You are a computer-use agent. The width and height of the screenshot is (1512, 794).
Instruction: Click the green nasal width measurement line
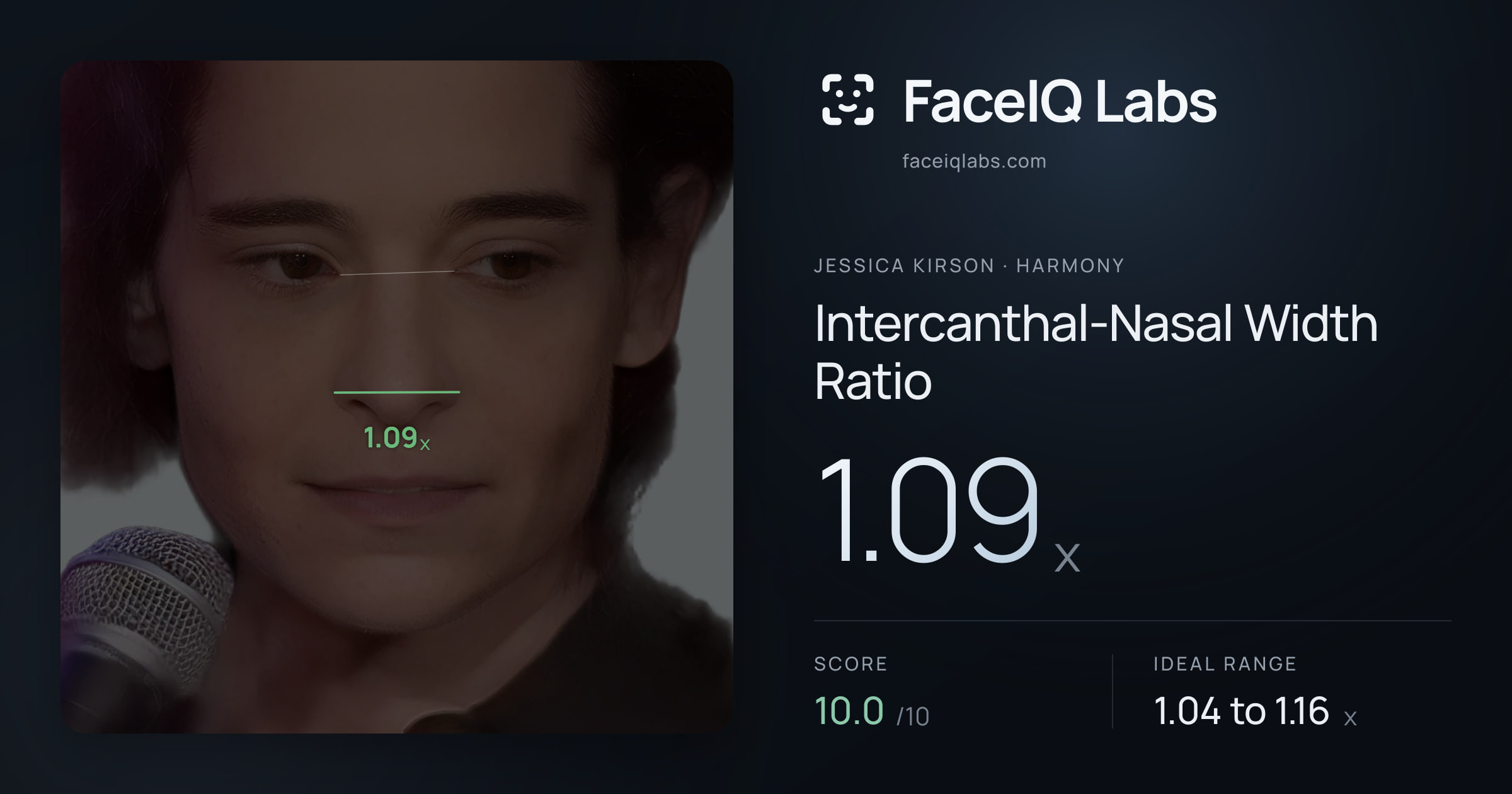tap(397, 392)
